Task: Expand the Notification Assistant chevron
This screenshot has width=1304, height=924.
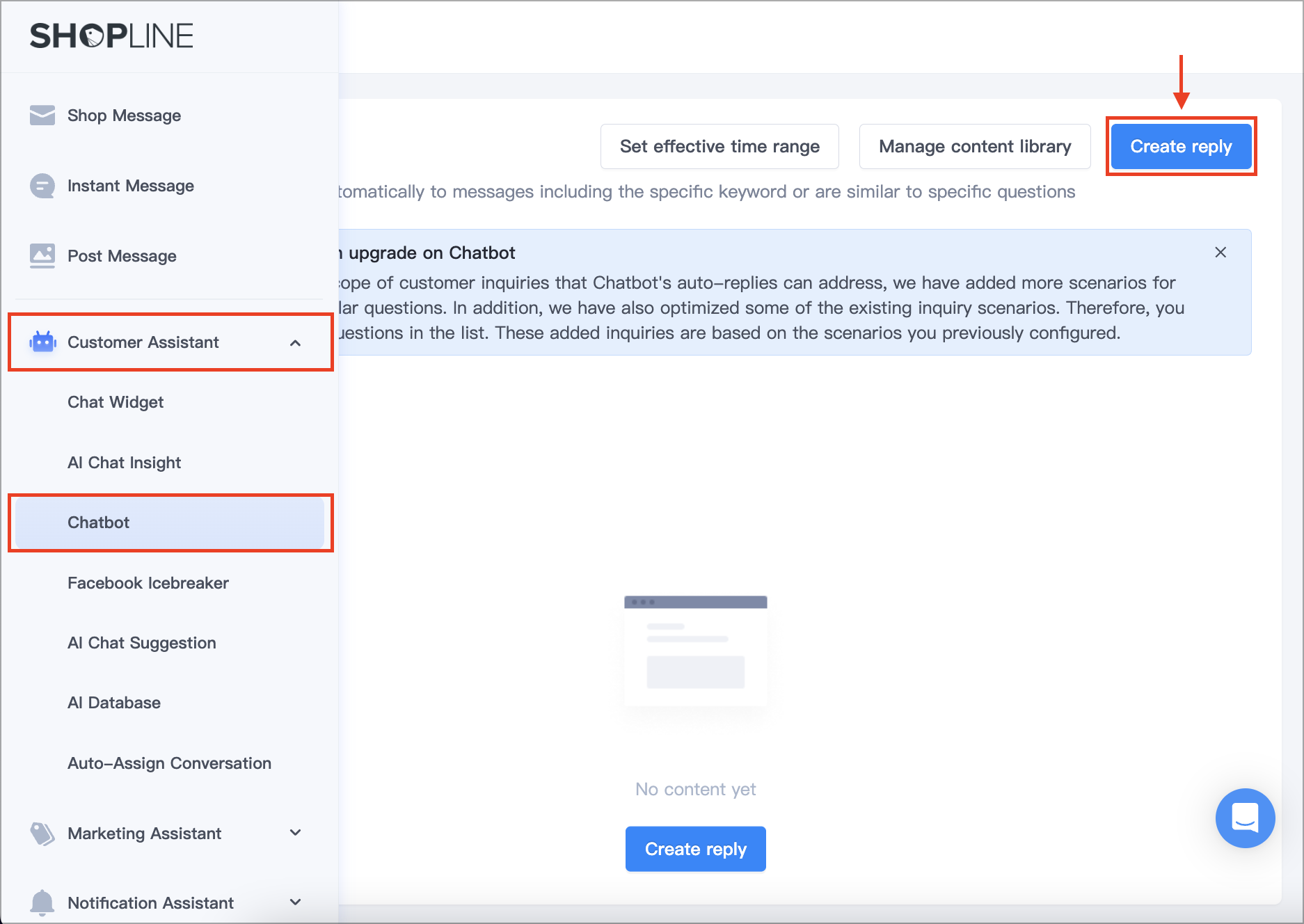Action: 296,902
